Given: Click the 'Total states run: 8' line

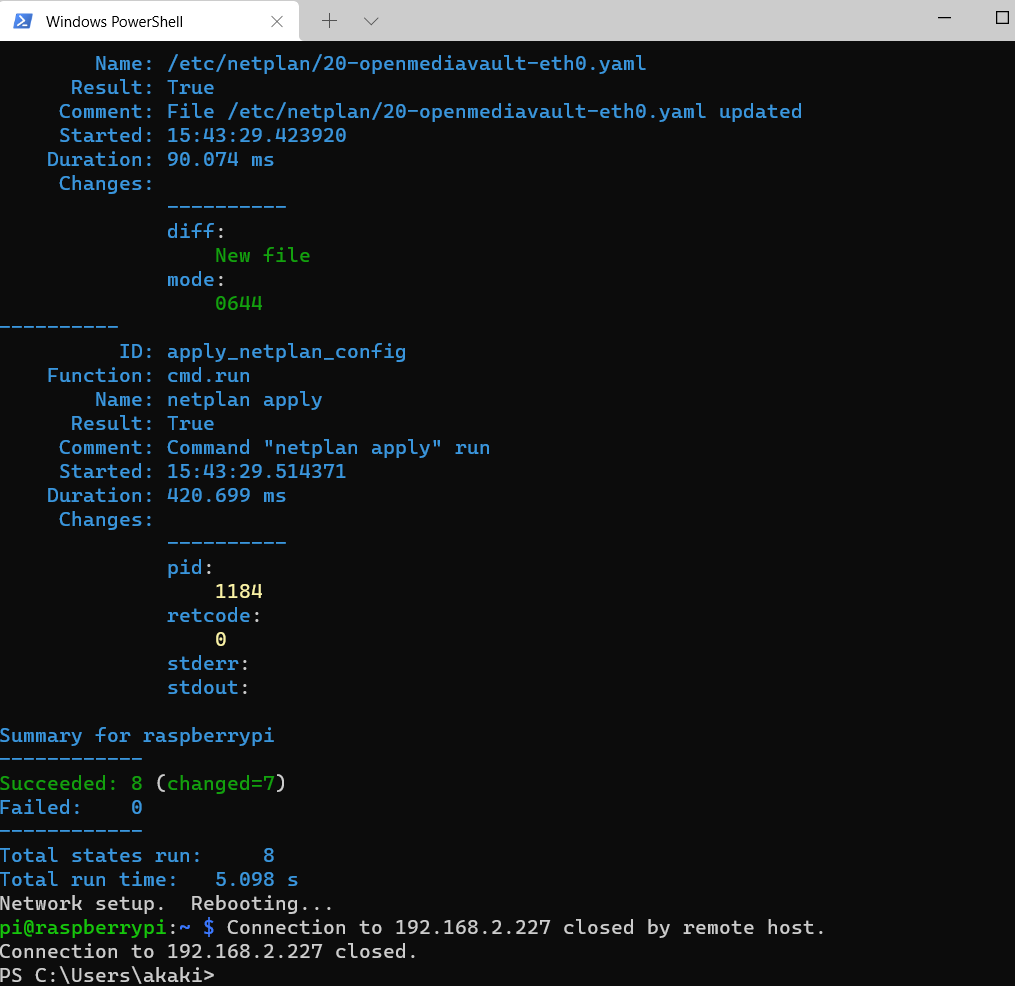Looking at the screenshot, I should [137, 855].
